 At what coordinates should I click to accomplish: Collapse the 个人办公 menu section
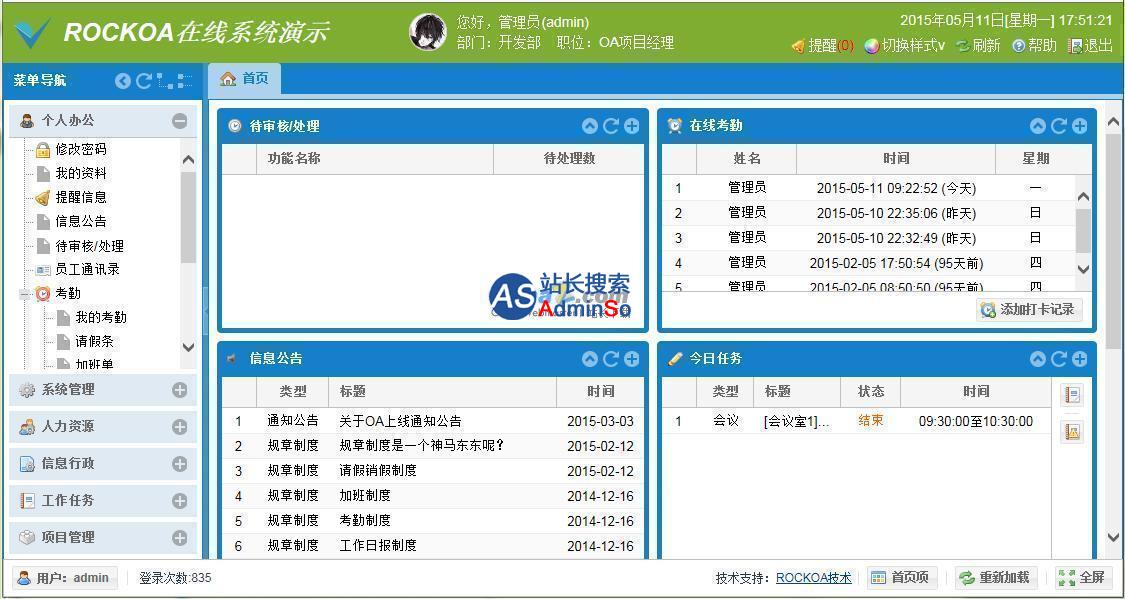(179, 121)
